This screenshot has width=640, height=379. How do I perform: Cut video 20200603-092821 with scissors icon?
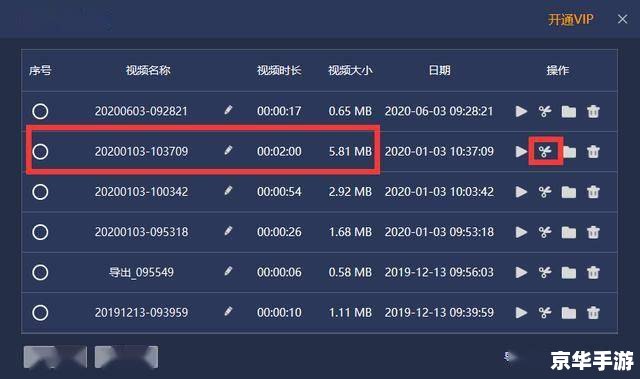point(545,111)
